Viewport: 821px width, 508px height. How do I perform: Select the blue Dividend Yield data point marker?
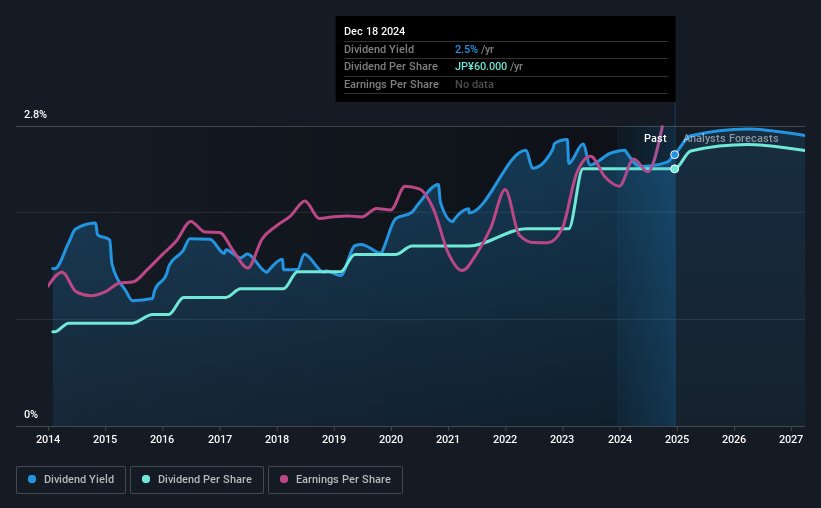(674, 154)
